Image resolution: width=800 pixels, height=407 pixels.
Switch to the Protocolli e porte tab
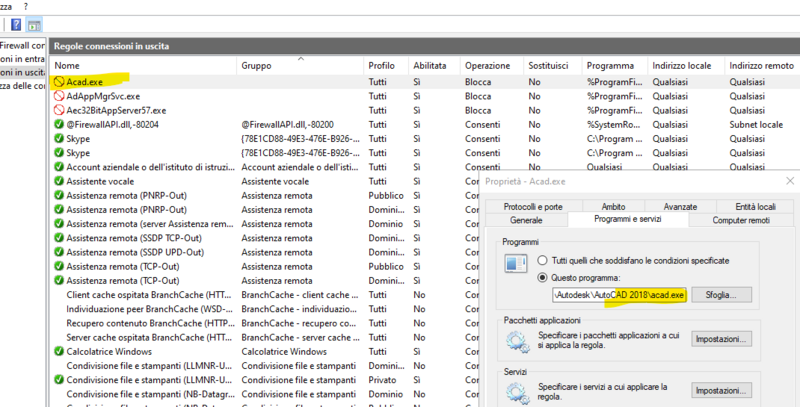pos(535,206)
